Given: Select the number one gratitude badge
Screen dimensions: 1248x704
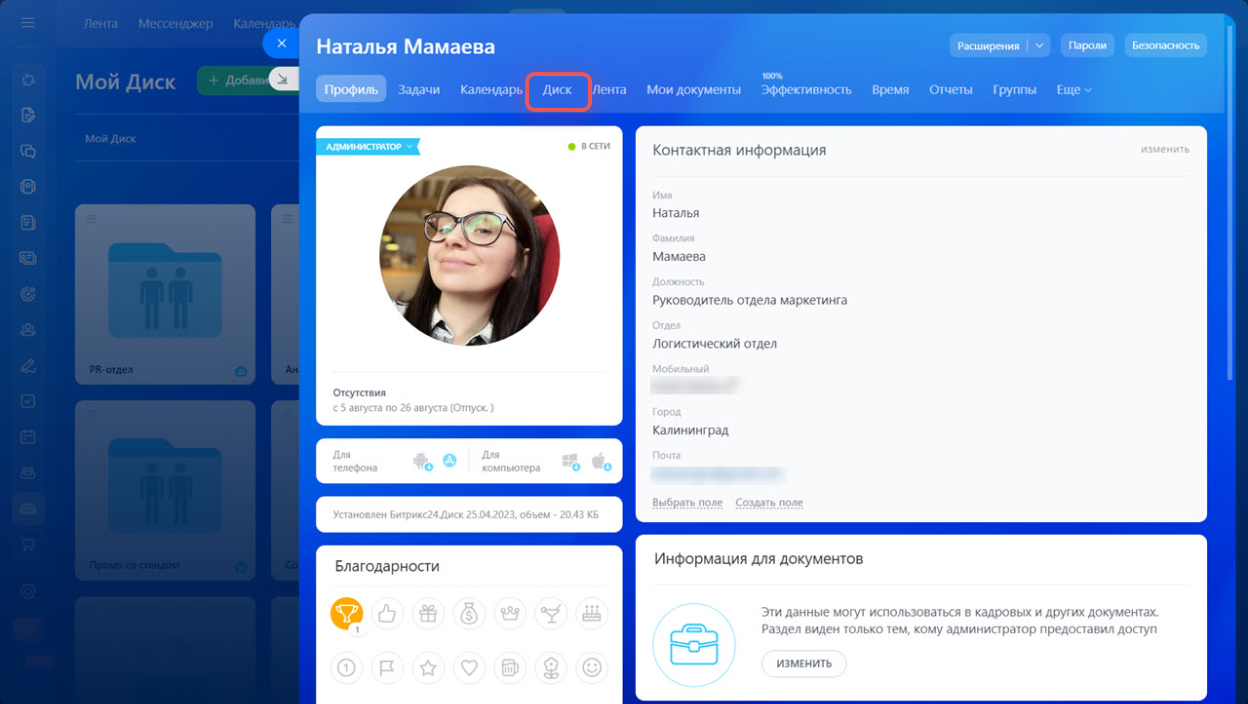Looking at the screenshot, I should (347, 667).
